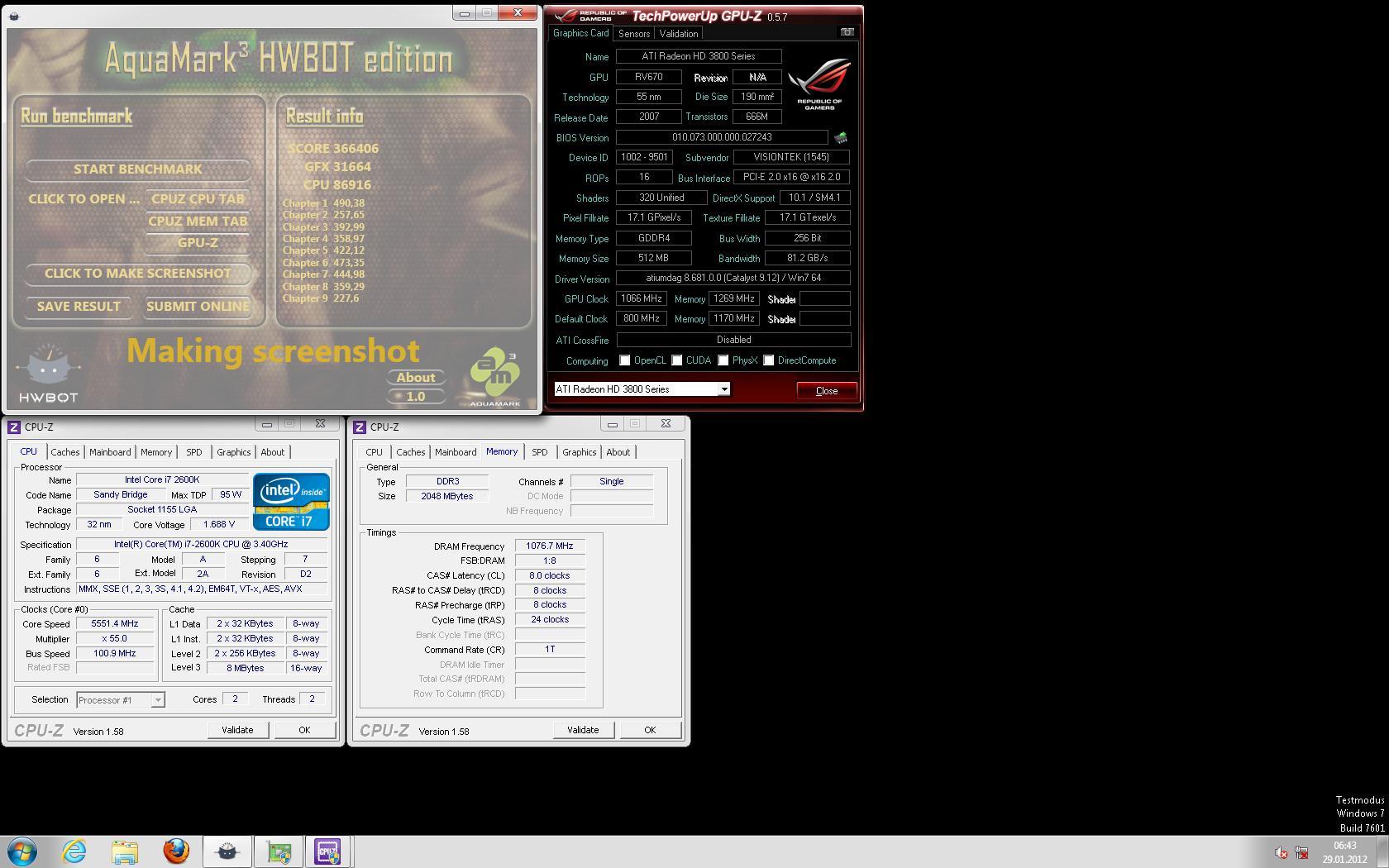Click SAVE RESULT in AquaMark
The height and width of the screenshot is (868, 1389).
pyautogui.click(x=79, y=307)
